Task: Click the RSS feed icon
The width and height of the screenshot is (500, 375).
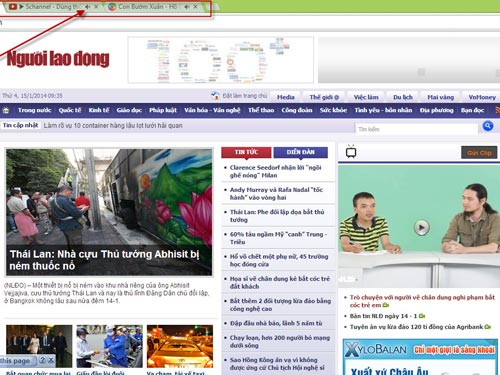Action: click(498, 110)
